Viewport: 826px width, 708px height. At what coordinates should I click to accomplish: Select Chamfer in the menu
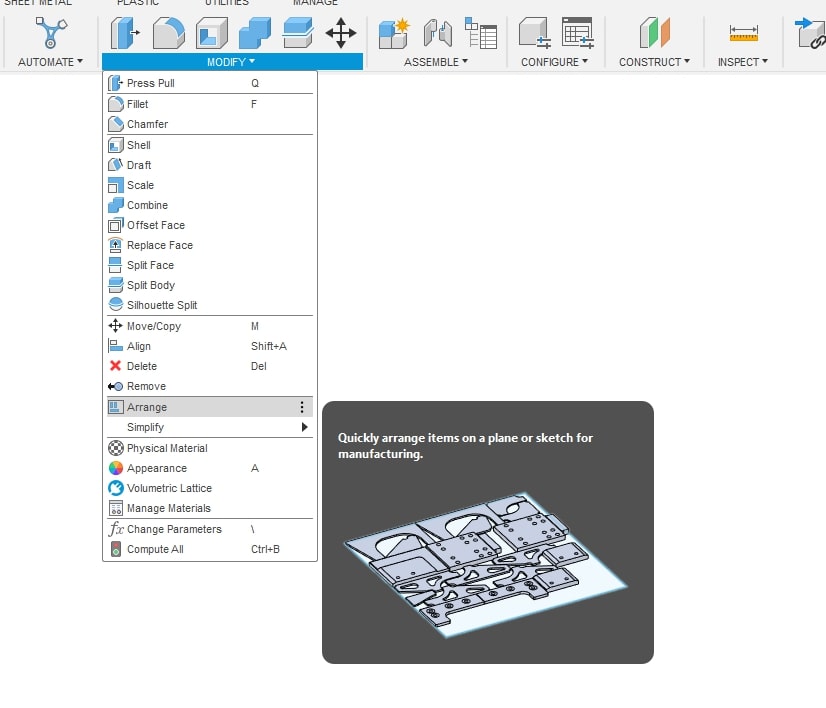[x=210, y=124]
